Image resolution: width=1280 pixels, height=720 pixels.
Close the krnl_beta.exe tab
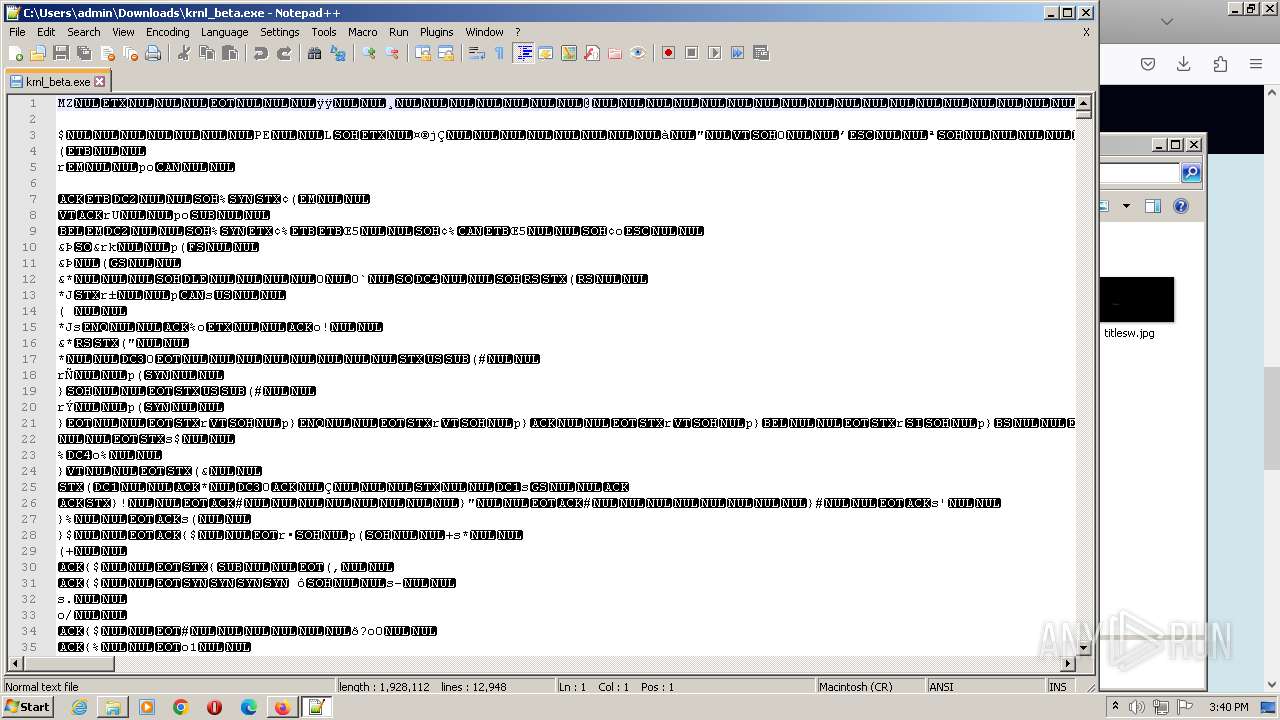click(x=100, y=82)
